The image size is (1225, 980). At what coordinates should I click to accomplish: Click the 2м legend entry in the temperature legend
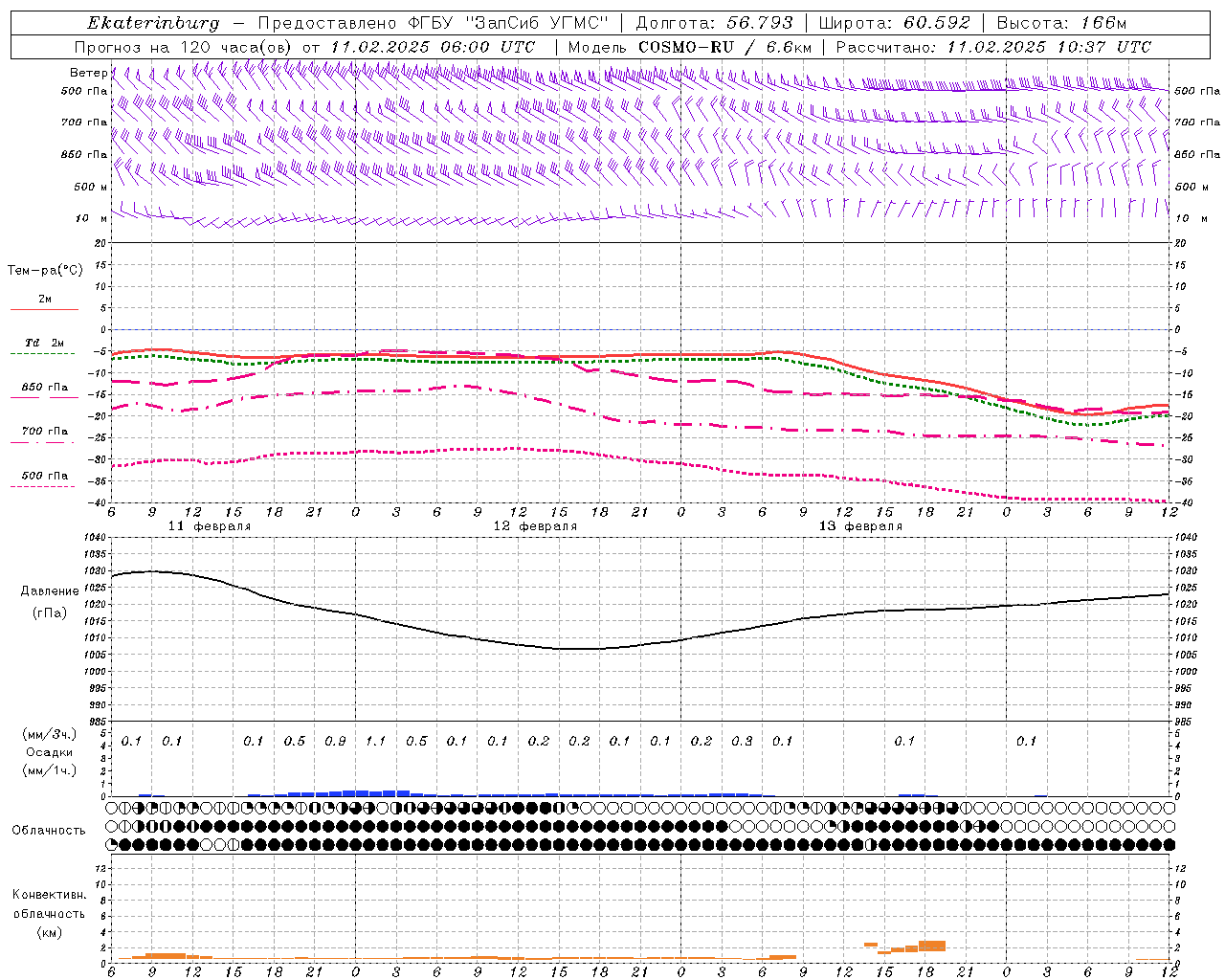tap(45, 300)
